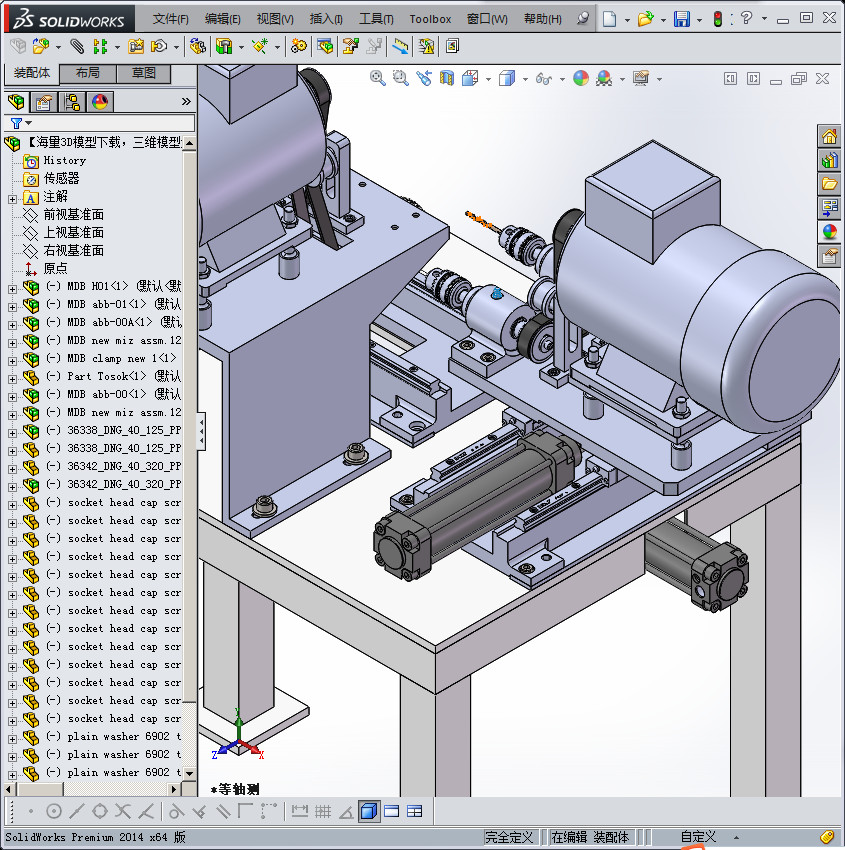Select the 前视基准面 front plane item

coord(73,214)
